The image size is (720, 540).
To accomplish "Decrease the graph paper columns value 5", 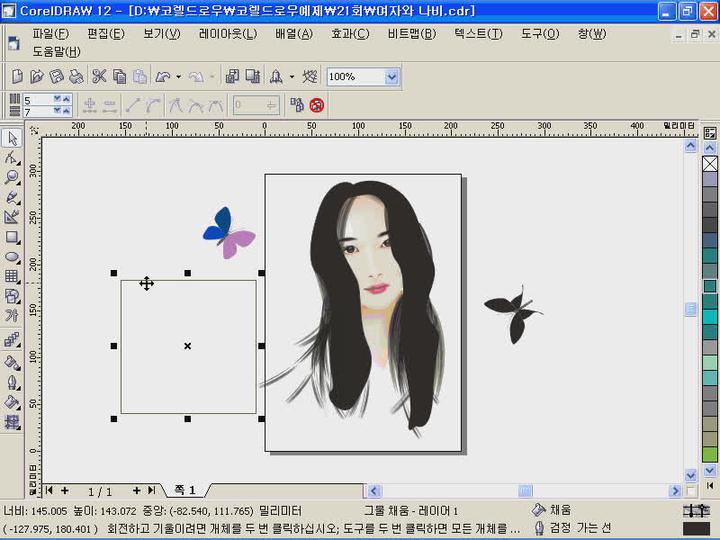I will [x=57, y=99].
